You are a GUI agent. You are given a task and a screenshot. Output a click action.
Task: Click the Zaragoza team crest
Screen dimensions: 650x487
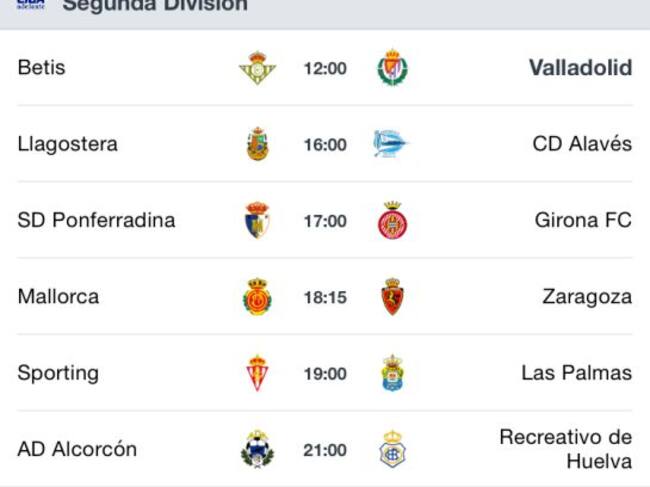click(x=392, y=297)
